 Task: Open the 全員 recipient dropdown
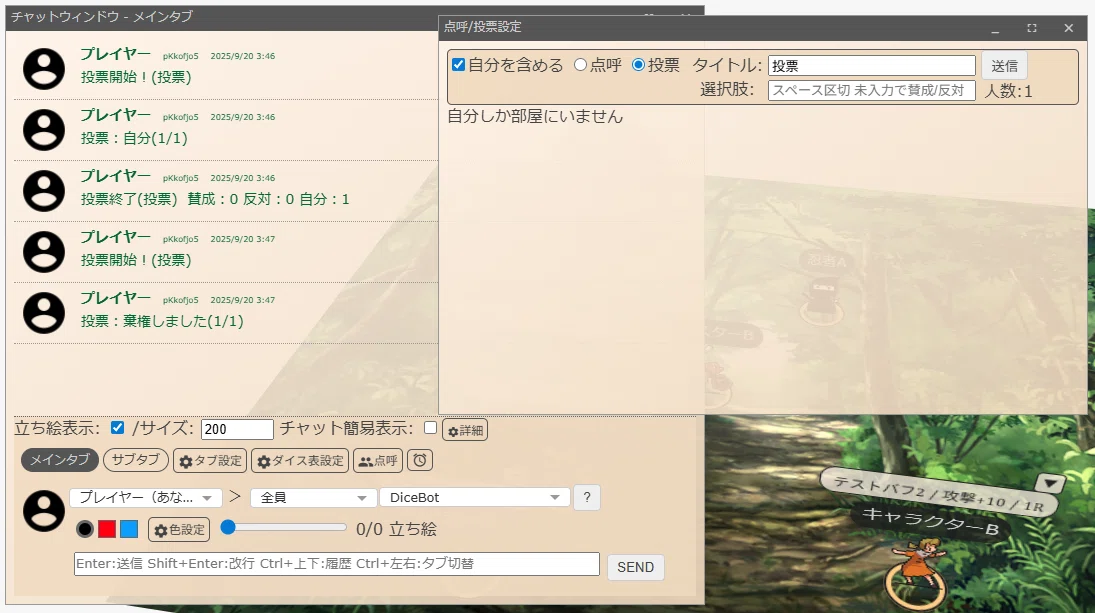(313, 497)
